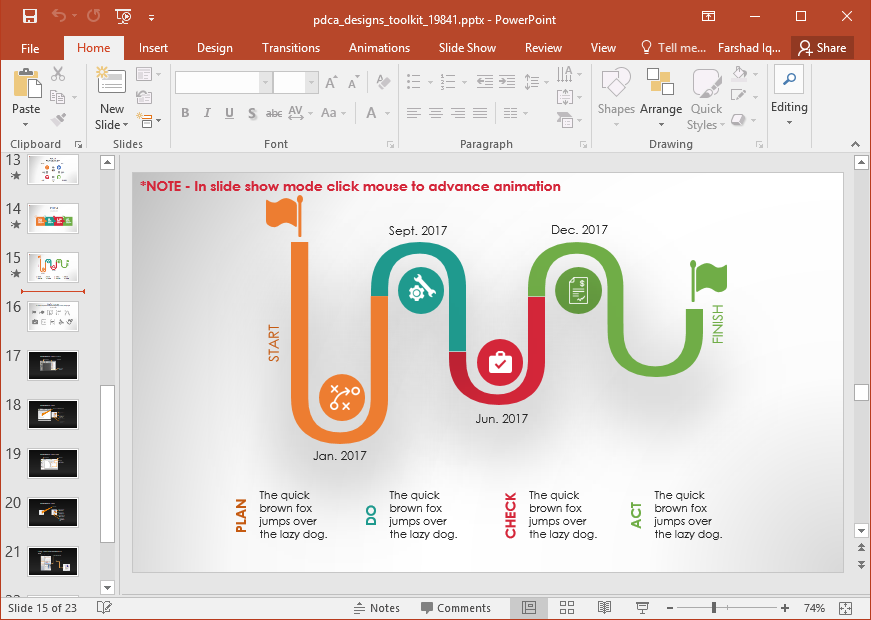871x620 pixels.
Task: Click the Slide Show icon in status bar
Action: point(642,608)
